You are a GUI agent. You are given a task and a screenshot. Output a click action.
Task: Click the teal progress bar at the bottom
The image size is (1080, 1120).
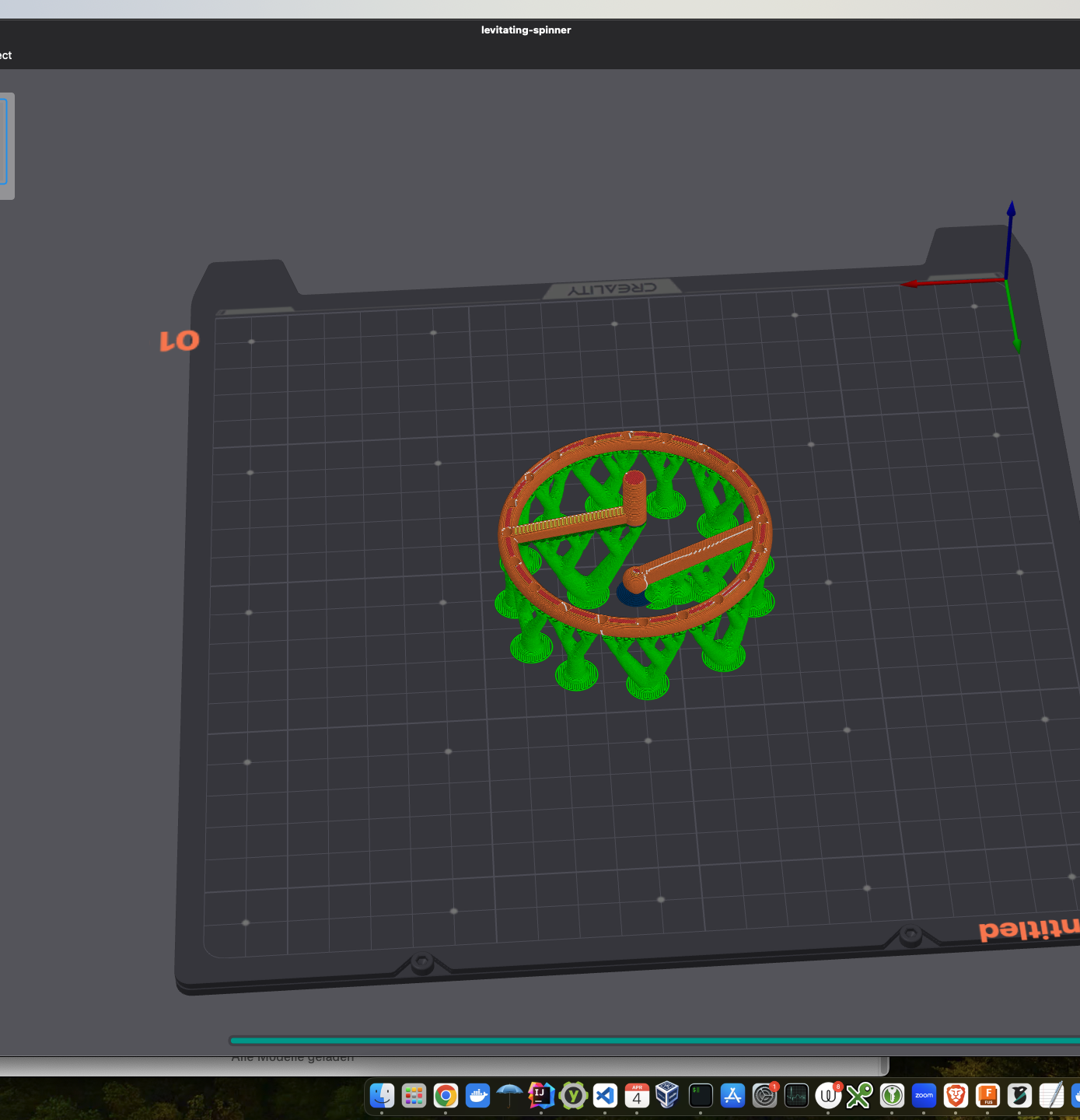pyautogui.click(x=544, y=1039)
